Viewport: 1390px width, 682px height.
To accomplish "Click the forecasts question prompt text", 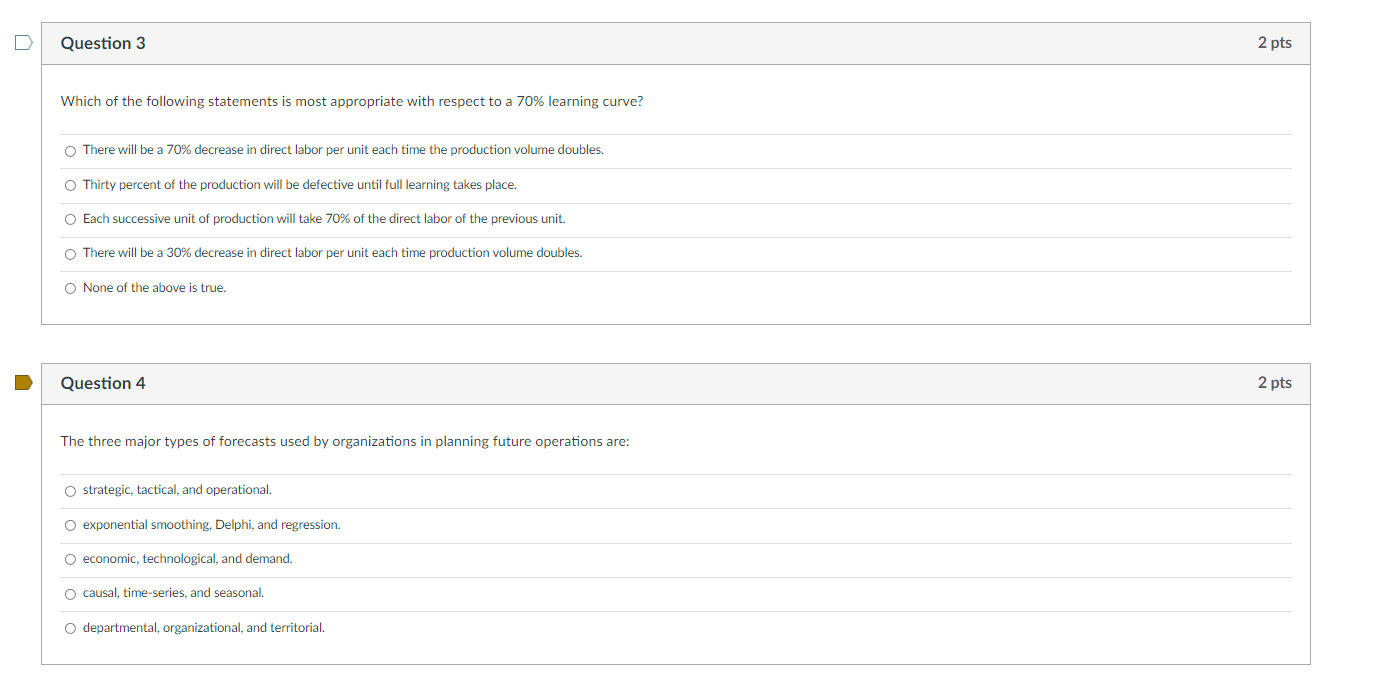I will 344,441.
